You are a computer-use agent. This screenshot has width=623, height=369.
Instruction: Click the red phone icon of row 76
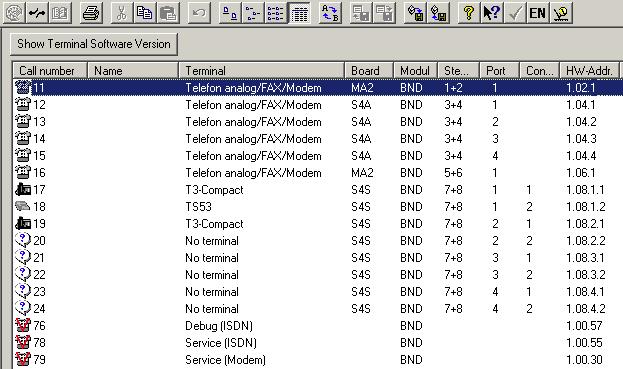click(22, 325)
